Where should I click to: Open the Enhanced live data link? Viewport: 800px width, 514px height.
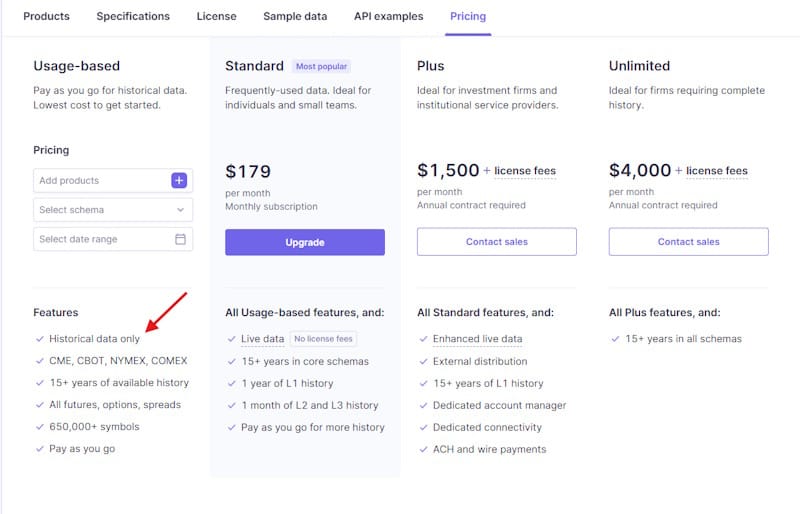[477, 339]
